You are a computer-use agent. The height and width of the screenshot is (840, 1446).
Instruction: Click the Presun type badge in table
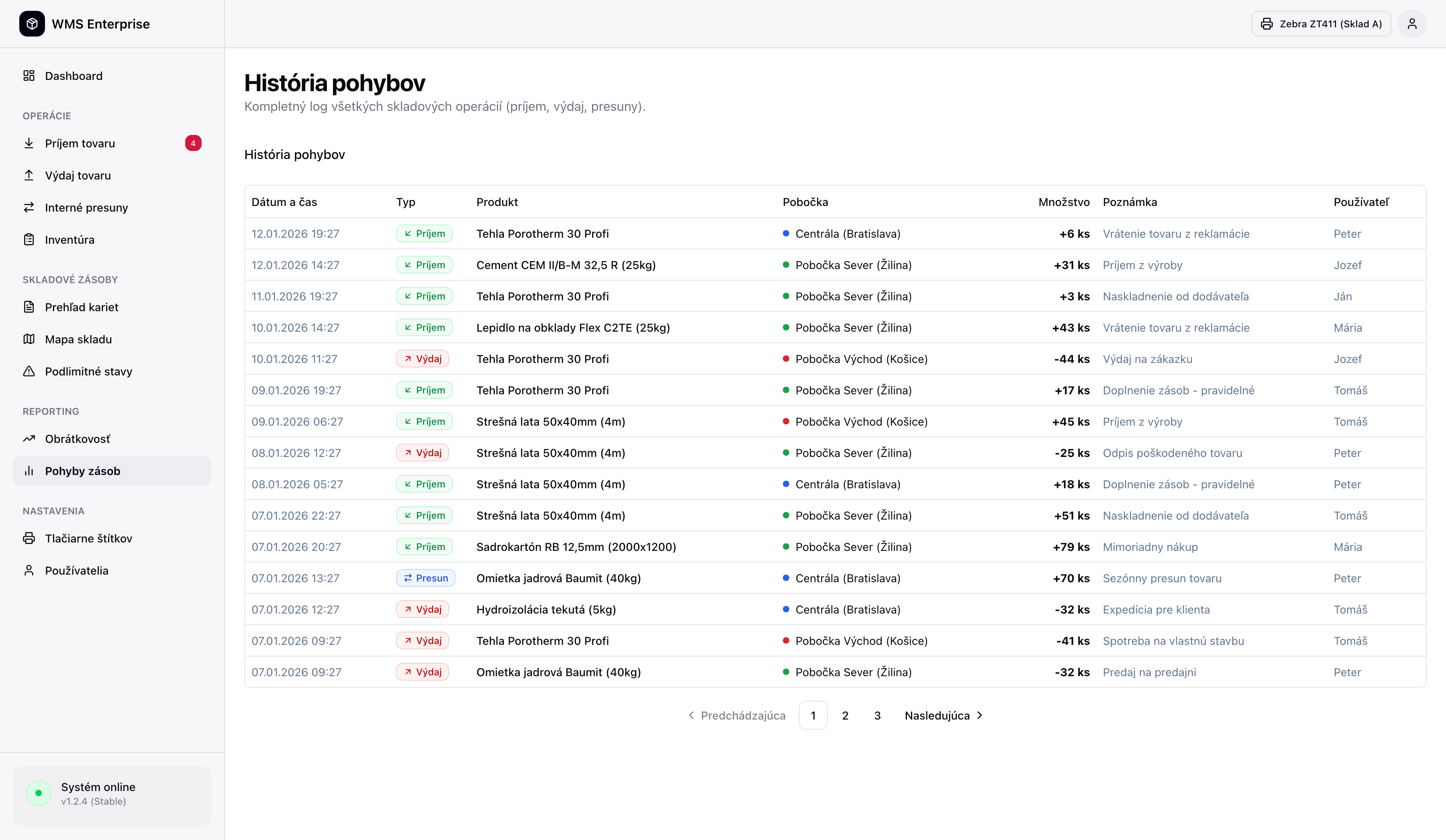point(425,578)
